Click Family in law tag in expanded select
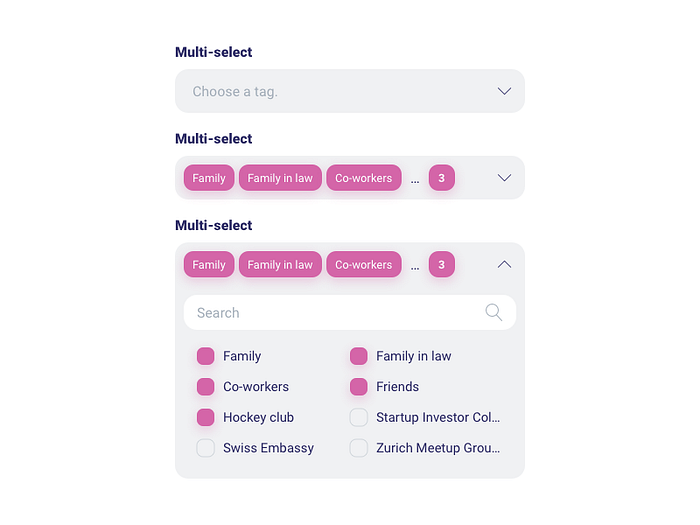Viewport: 700px width, 525px height. [x=280, y=264]
